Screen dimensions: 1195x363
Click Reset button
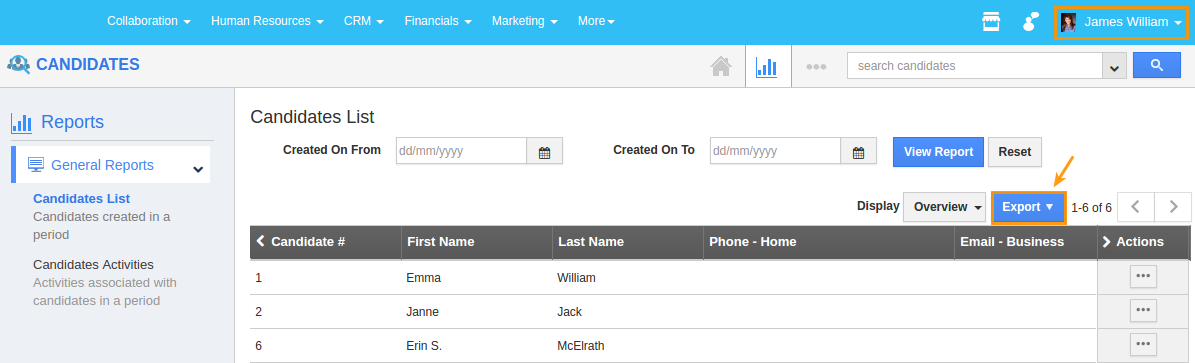[x=1014, y=152]
